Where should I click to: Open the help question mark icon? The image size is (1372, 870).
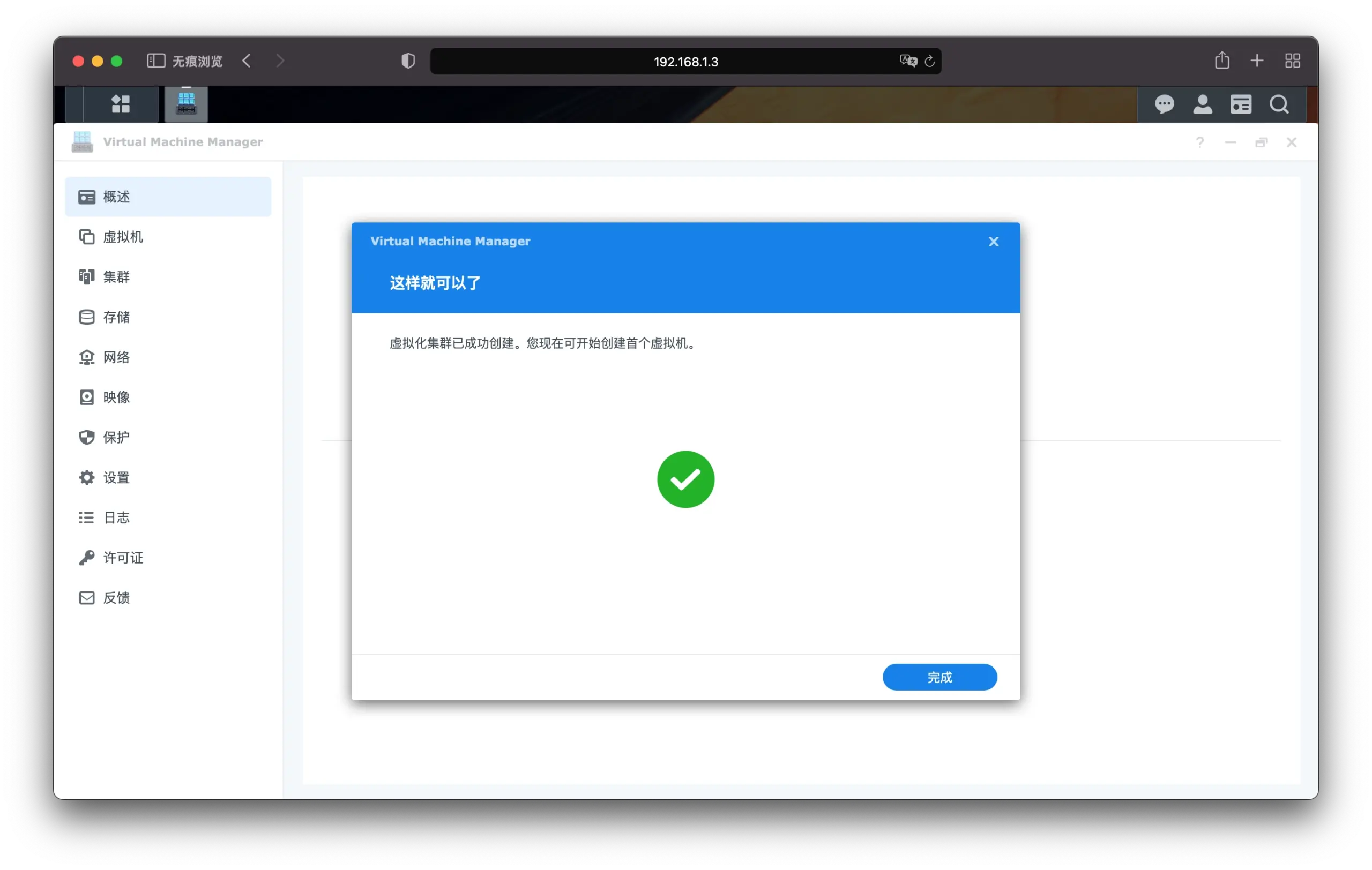1200,142
